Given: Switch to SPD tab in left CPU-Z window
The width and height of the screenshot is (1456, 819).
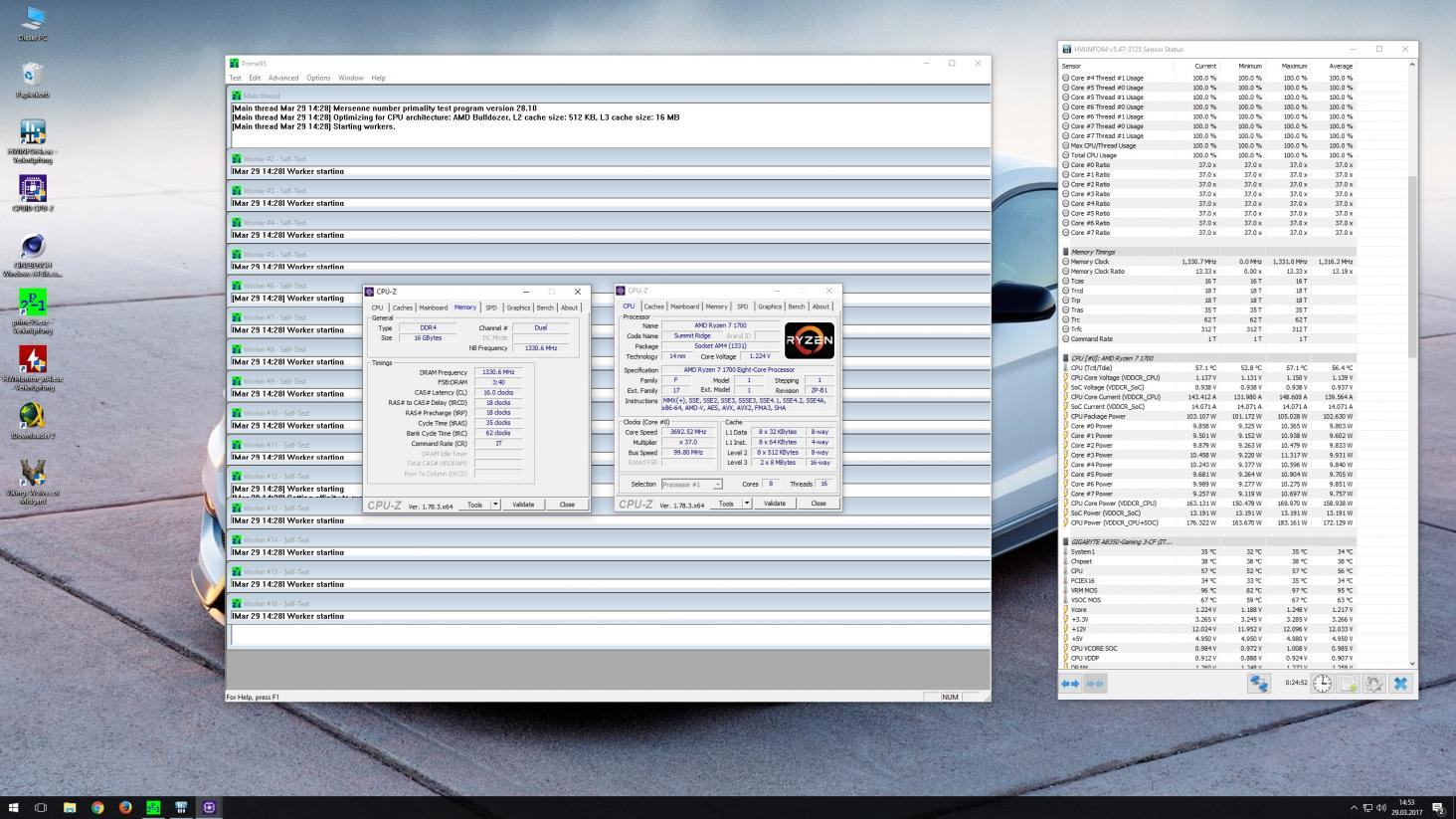Looking at the screenshot, I should coord(490,307).
